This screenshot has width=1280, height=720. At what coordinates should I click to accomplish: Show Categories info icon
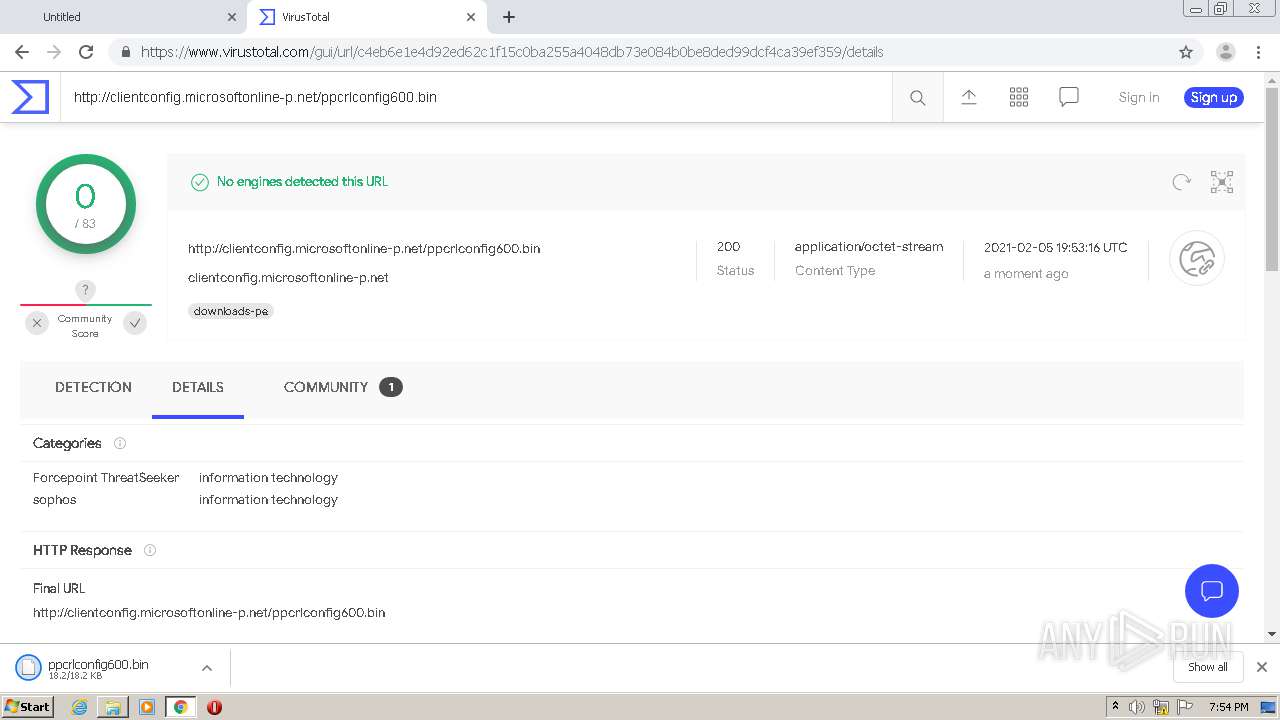pyautogui.click(x=120, y=443)
